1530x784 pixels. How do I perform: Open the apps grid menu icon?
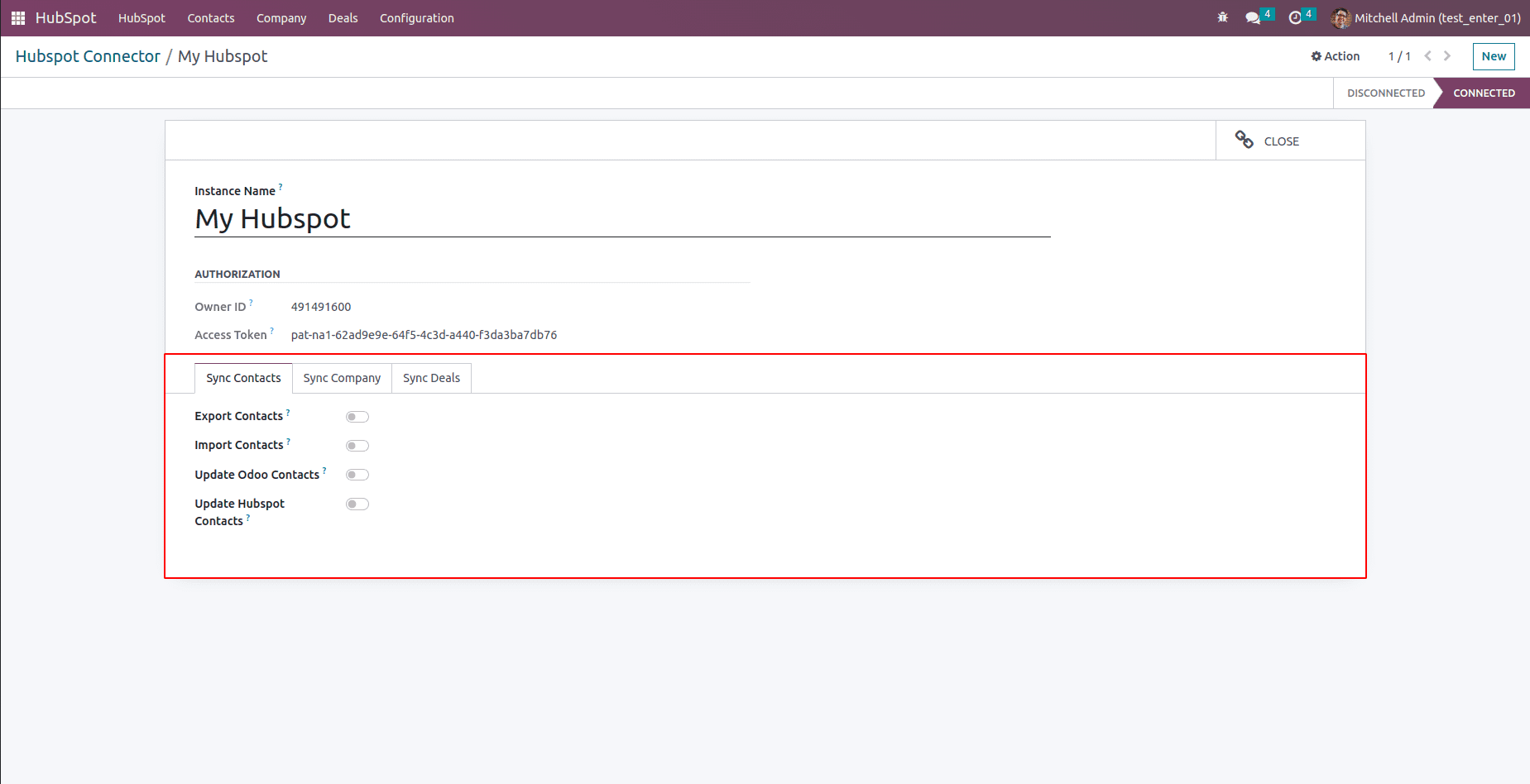18,18
